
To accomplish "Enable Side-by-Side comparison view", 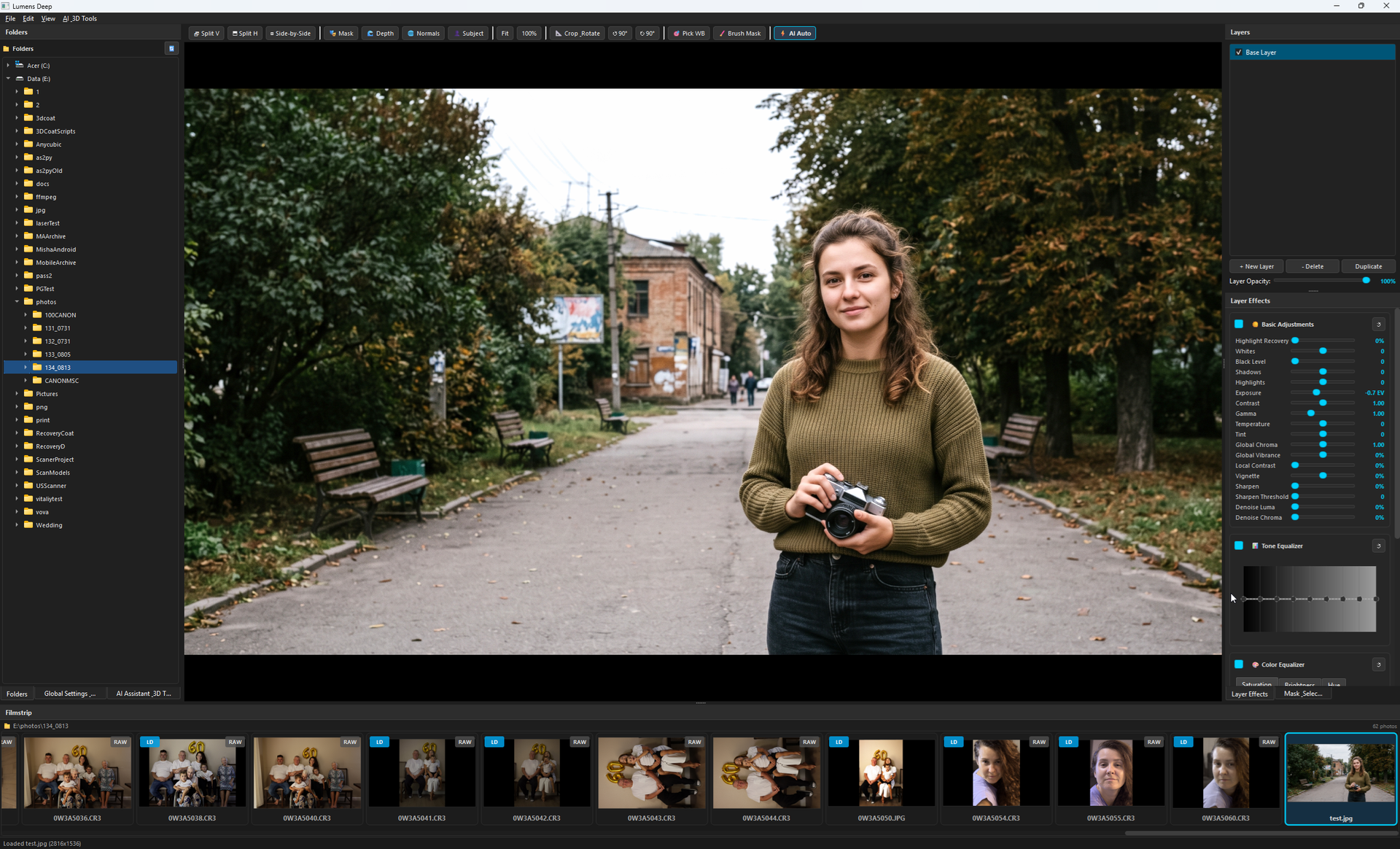I will click(290, 34).
